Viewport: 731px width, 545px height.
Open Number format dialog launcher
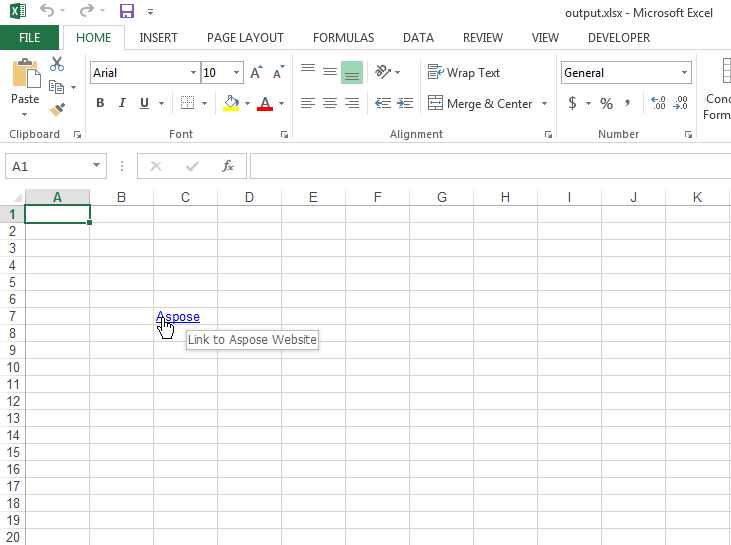click(x=688, y=135)
